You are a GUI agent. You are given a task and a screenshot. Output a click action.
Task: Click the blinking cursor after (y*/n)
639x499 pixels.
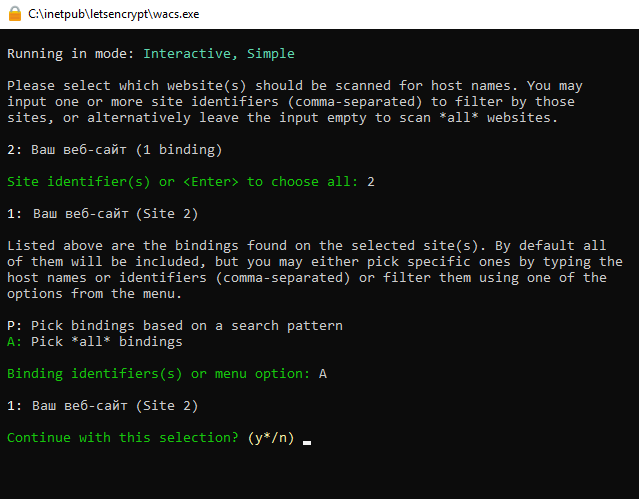(x=307, y=443)
